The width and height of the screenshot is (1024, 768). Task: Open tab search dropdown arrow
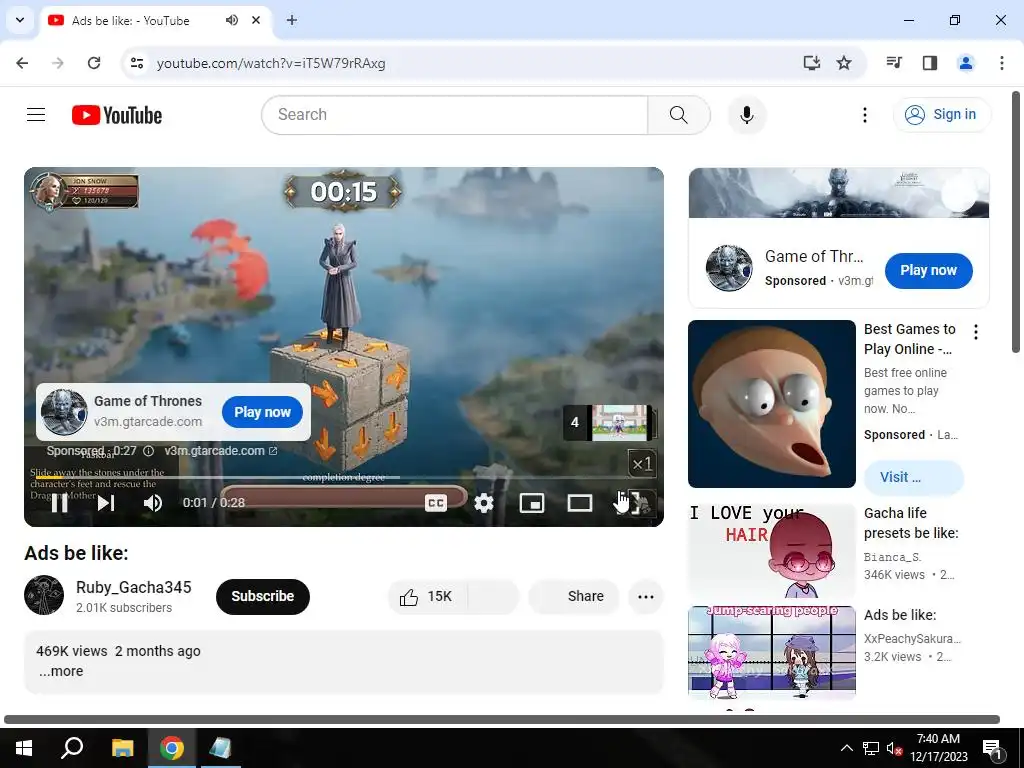[20, 20]
